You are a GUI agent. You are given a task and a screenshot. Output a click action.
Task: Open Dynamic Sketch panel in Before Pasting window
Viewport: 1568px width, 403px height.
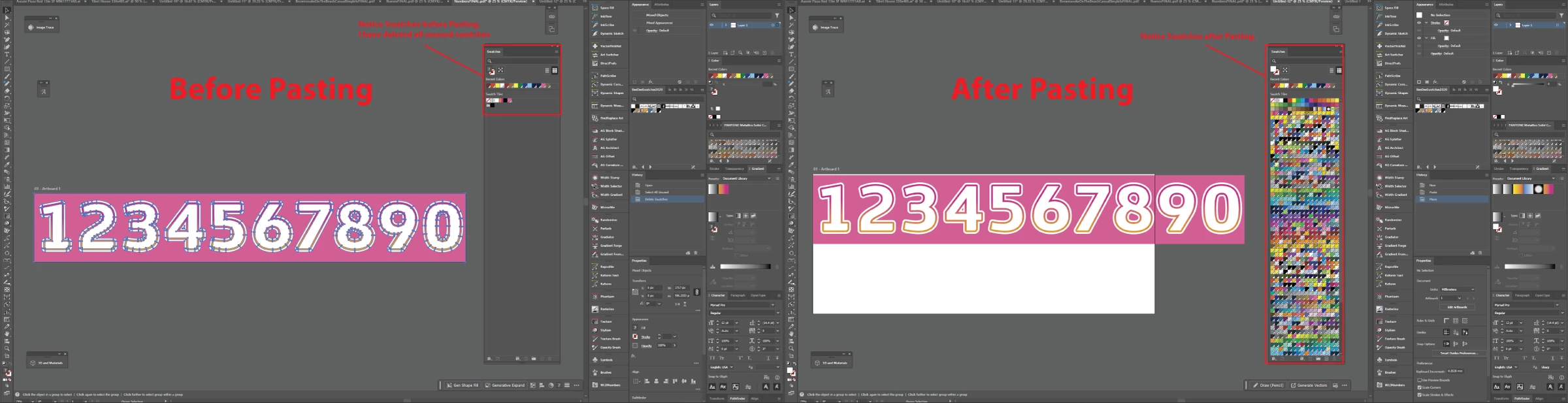click(x=608, y=33)
